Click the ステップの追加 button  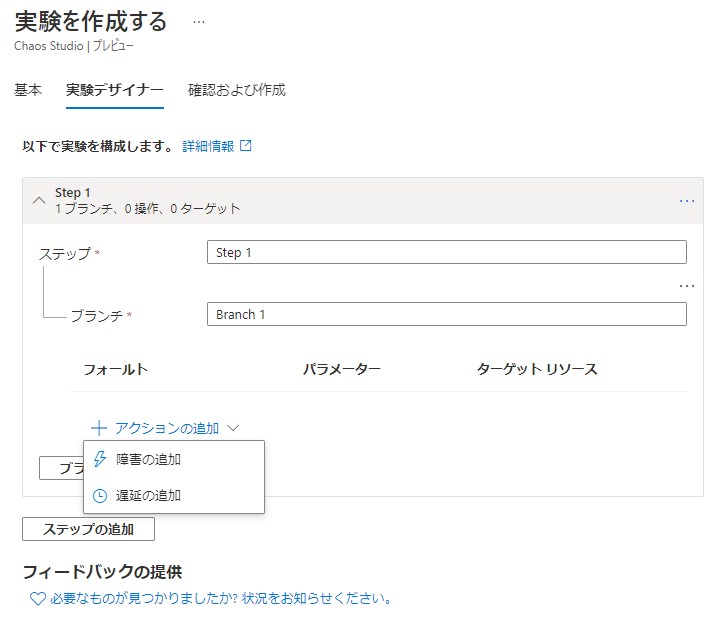(88, 529)
